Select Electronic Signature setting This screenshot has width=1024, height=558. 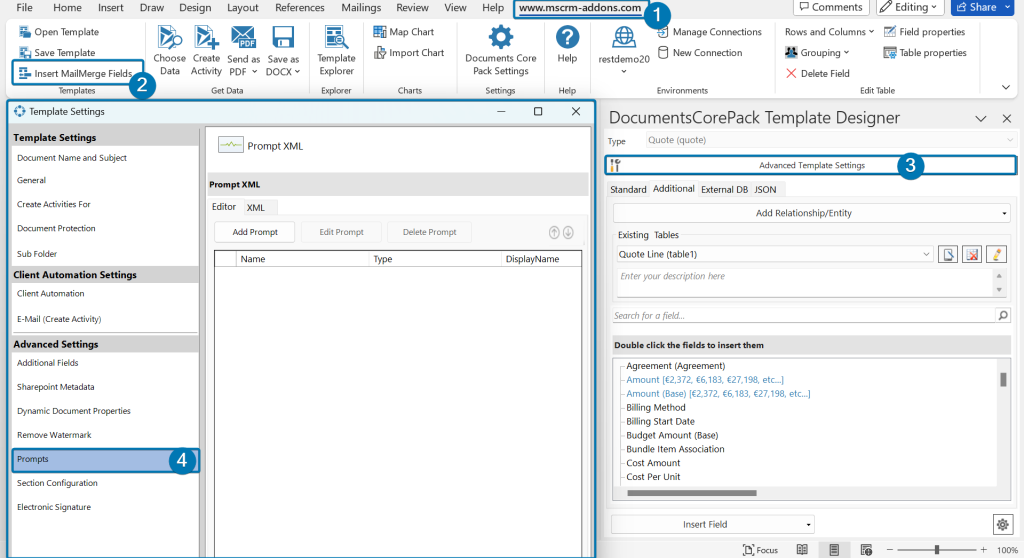pyautogui.click(x=54, y=507)
